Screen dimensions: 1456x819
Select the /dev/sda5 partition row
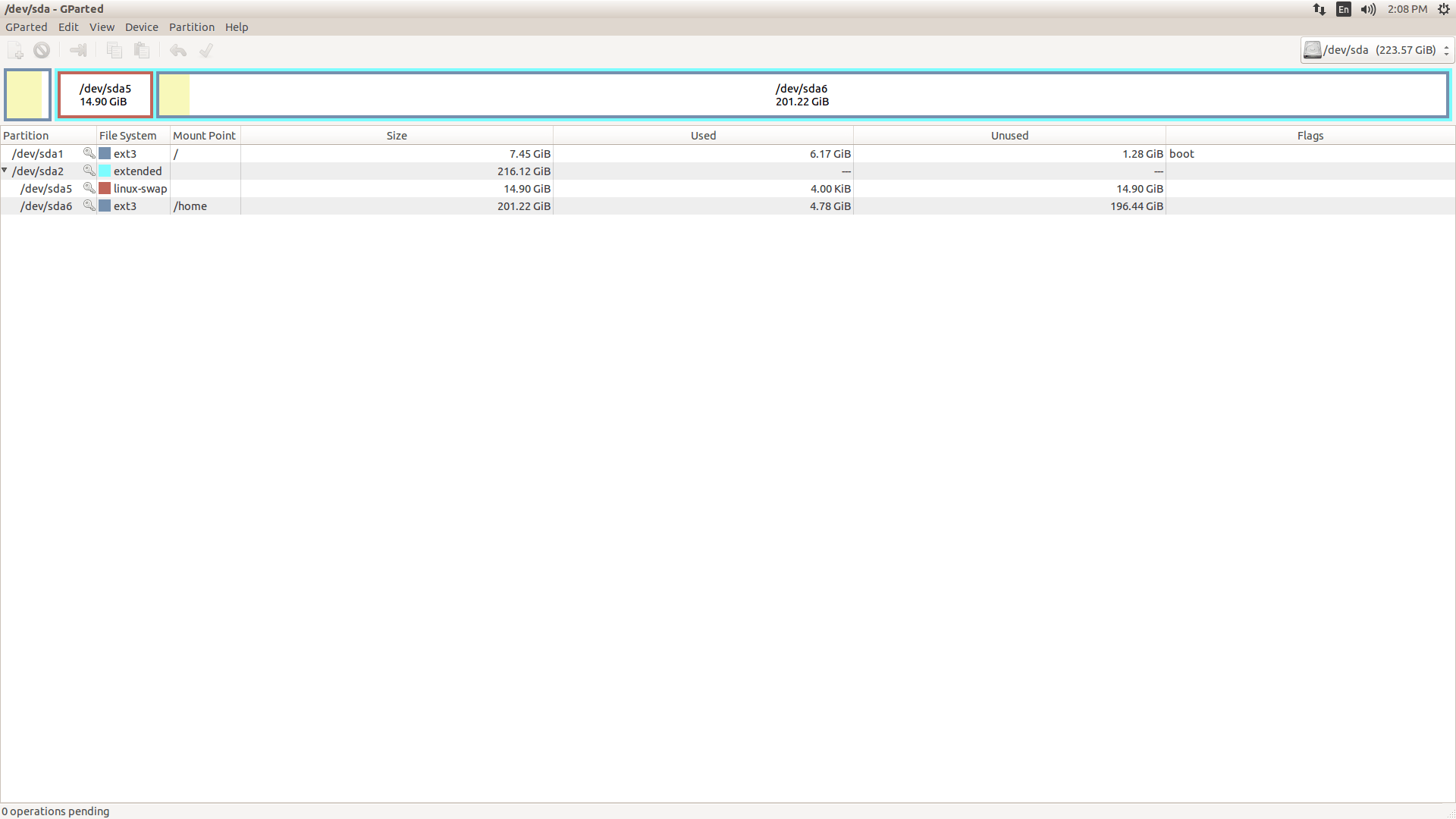pos(728,188)
